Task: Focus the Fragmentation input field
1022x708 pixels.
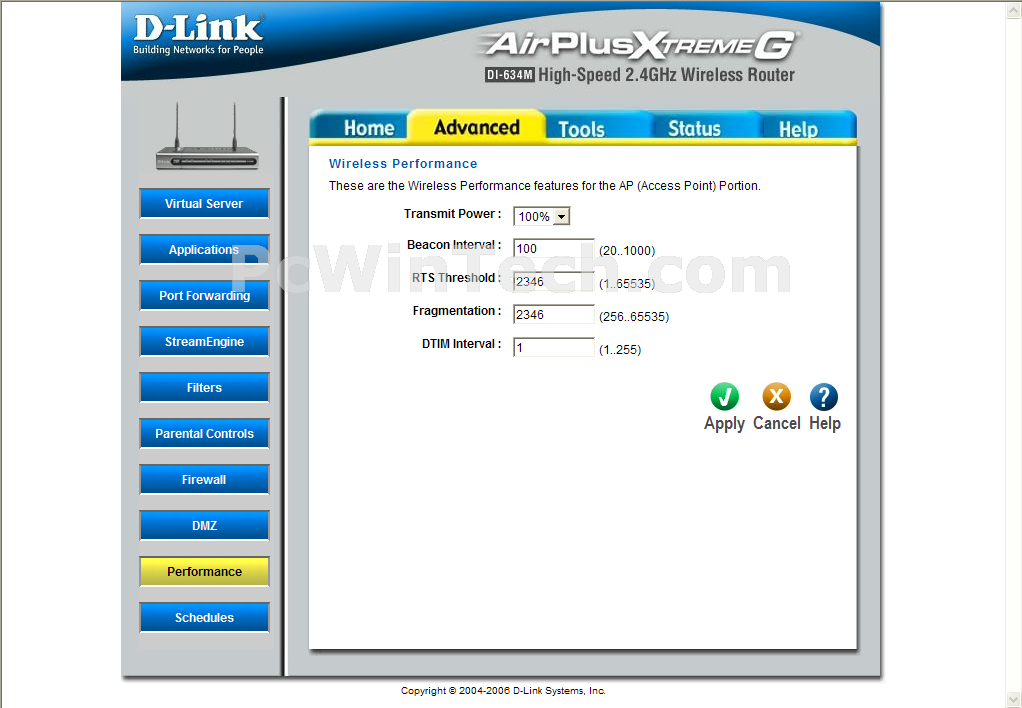Action: click(553, 314)
